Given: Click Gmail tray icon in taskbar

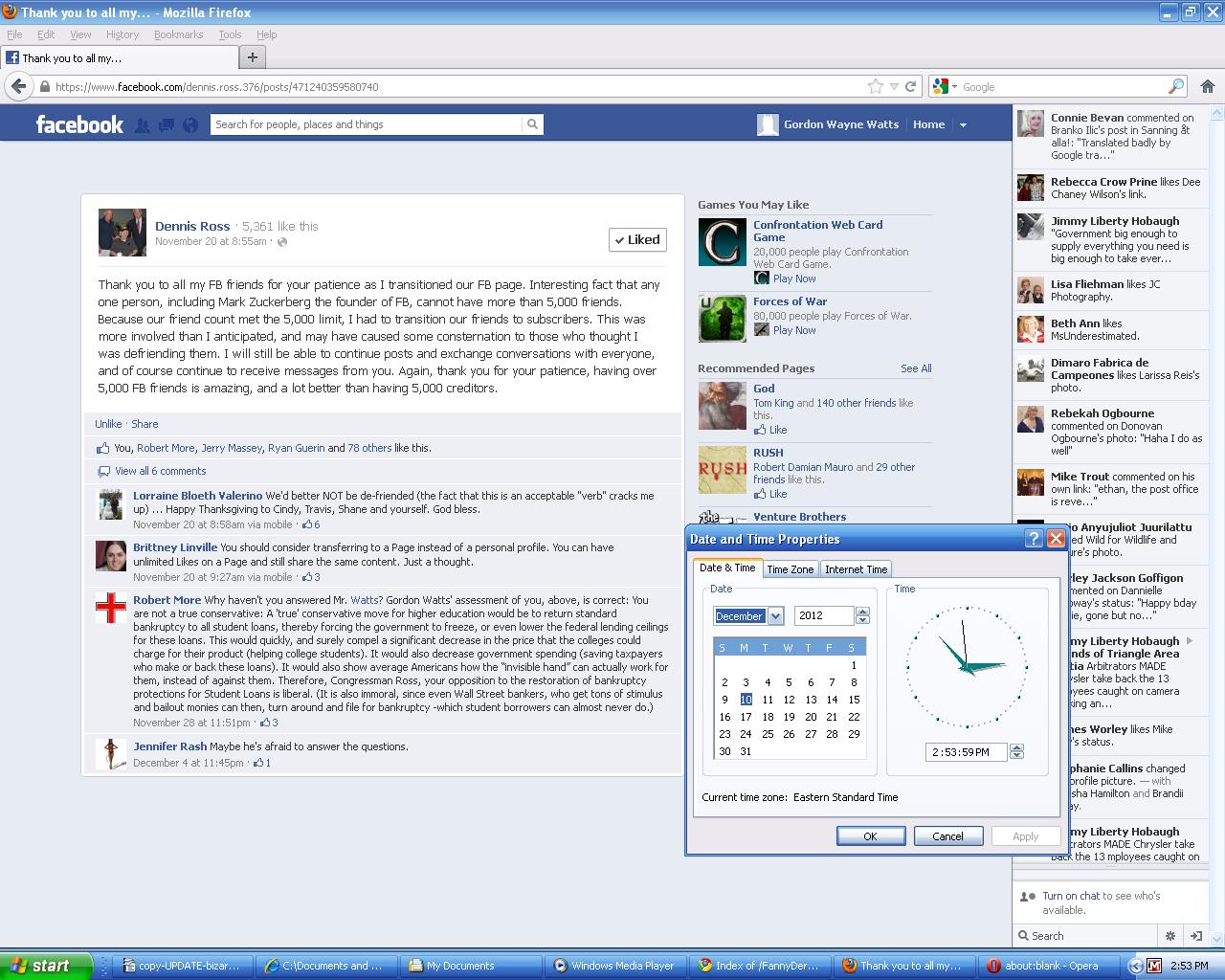Looking at the screenshot, I should tap(1154, 966).
